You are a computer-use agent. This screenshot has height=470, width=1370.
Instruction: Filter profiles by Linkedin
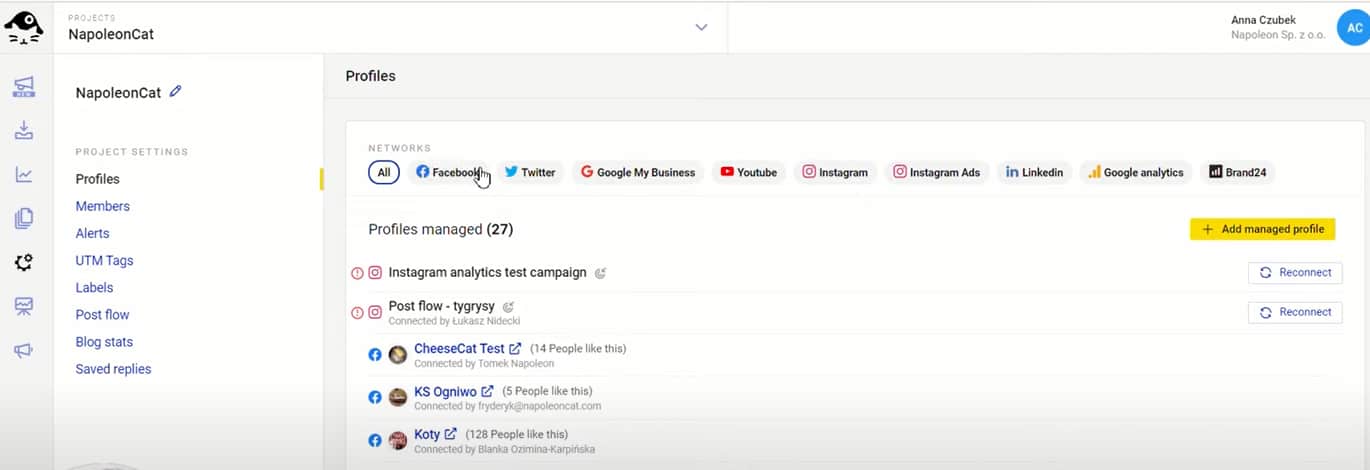[x=1035, y=172]
